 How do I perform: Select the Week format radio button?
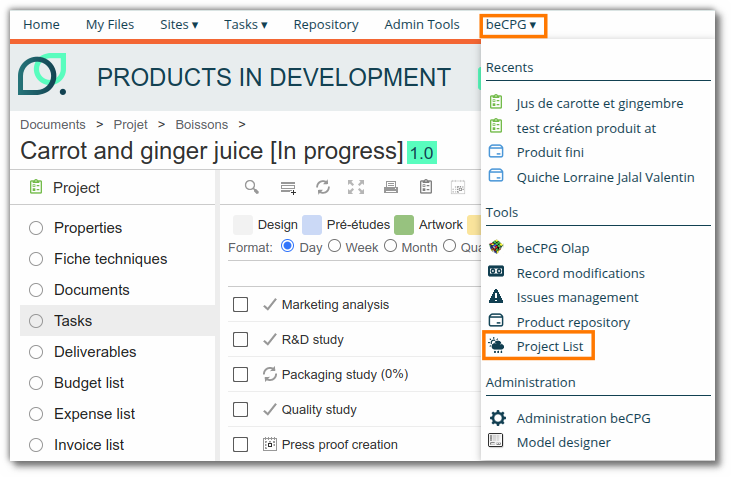tap(334, 246)
